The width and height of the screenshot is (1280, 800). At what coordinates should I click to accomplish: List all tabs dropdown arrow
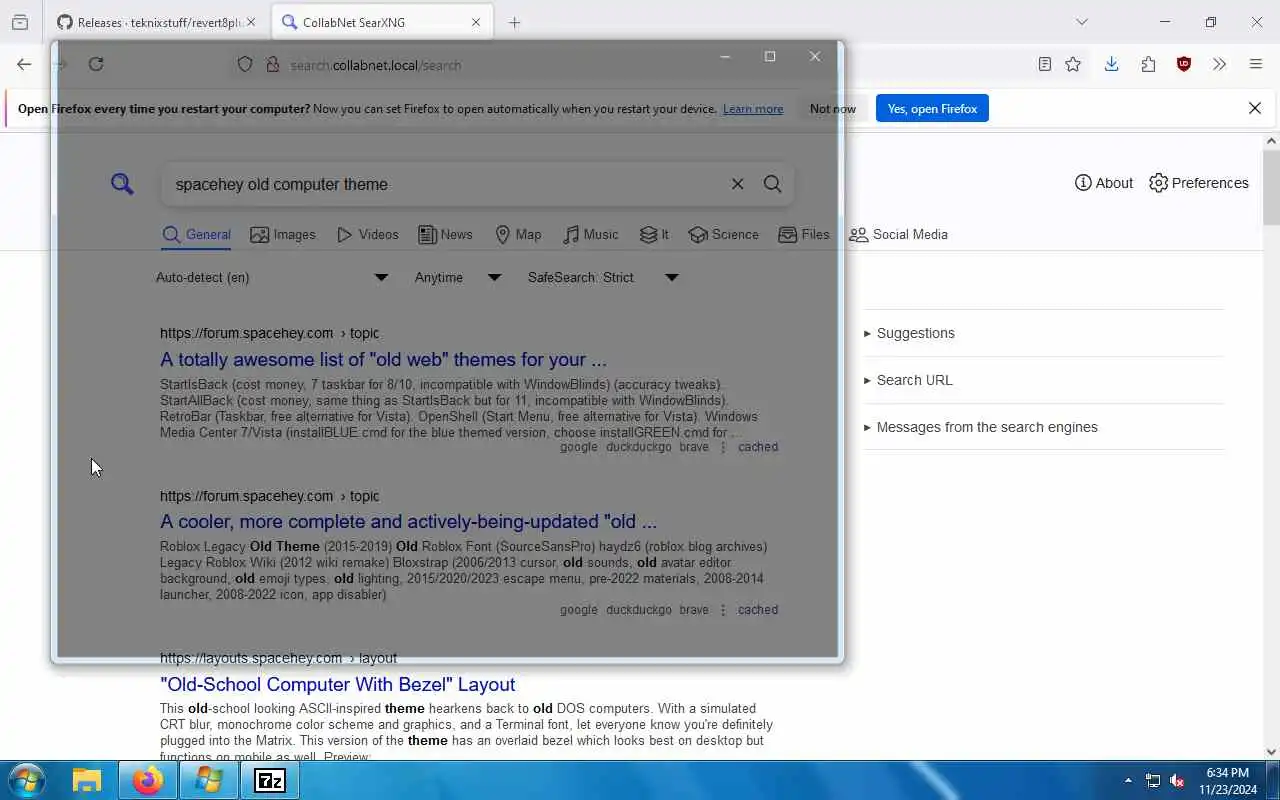(1081, 22)
